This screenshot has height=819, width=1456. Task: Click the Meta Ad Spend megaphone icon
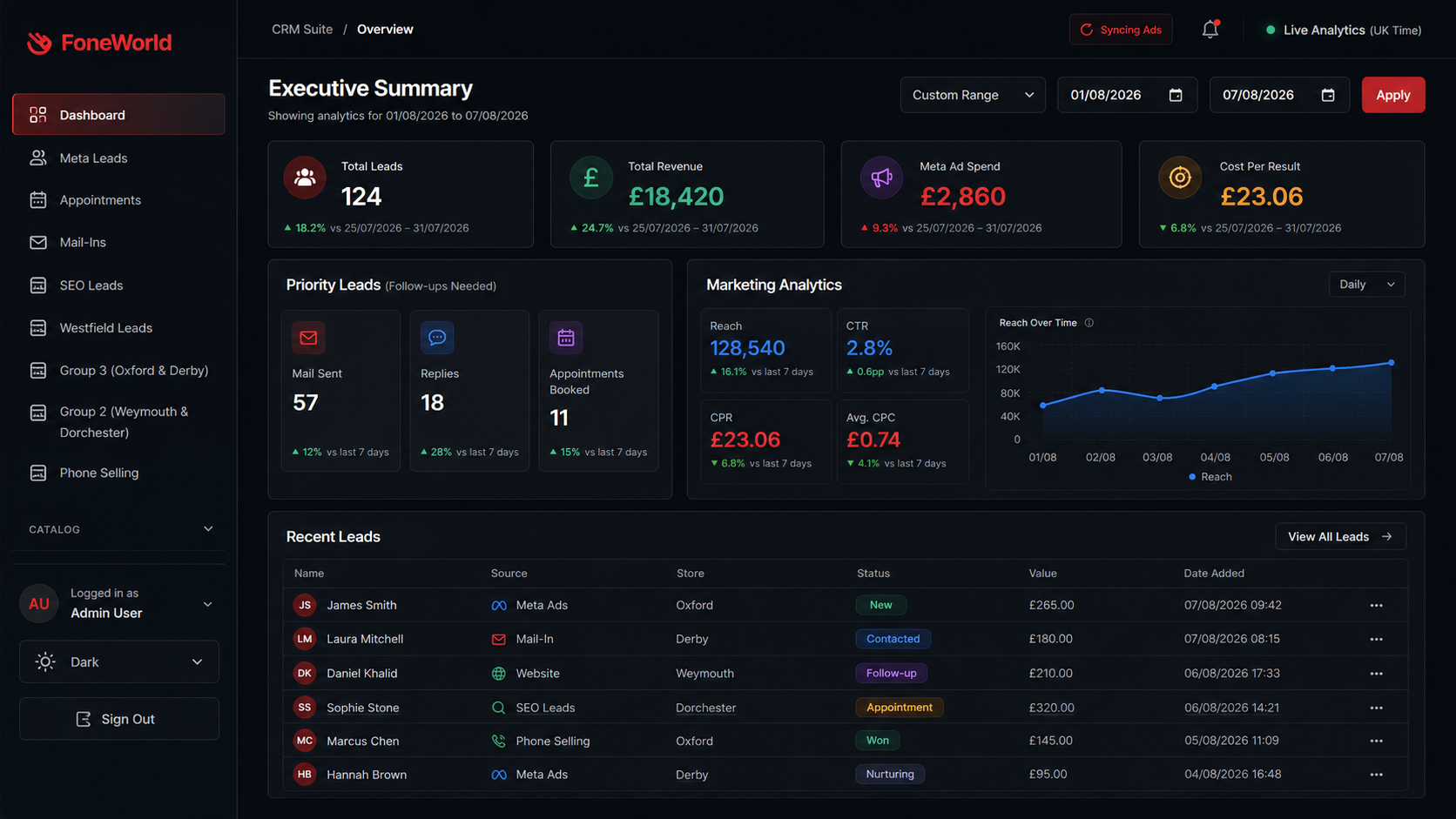pyautogui.click(x=881, y=178)
